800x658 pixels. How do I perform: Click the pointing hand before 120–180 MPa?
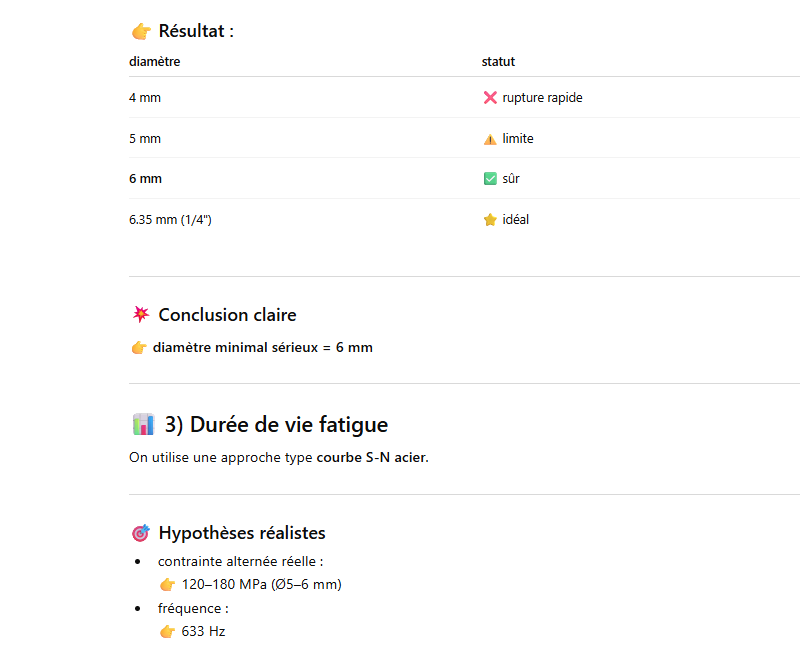click(x=167, y=585)
